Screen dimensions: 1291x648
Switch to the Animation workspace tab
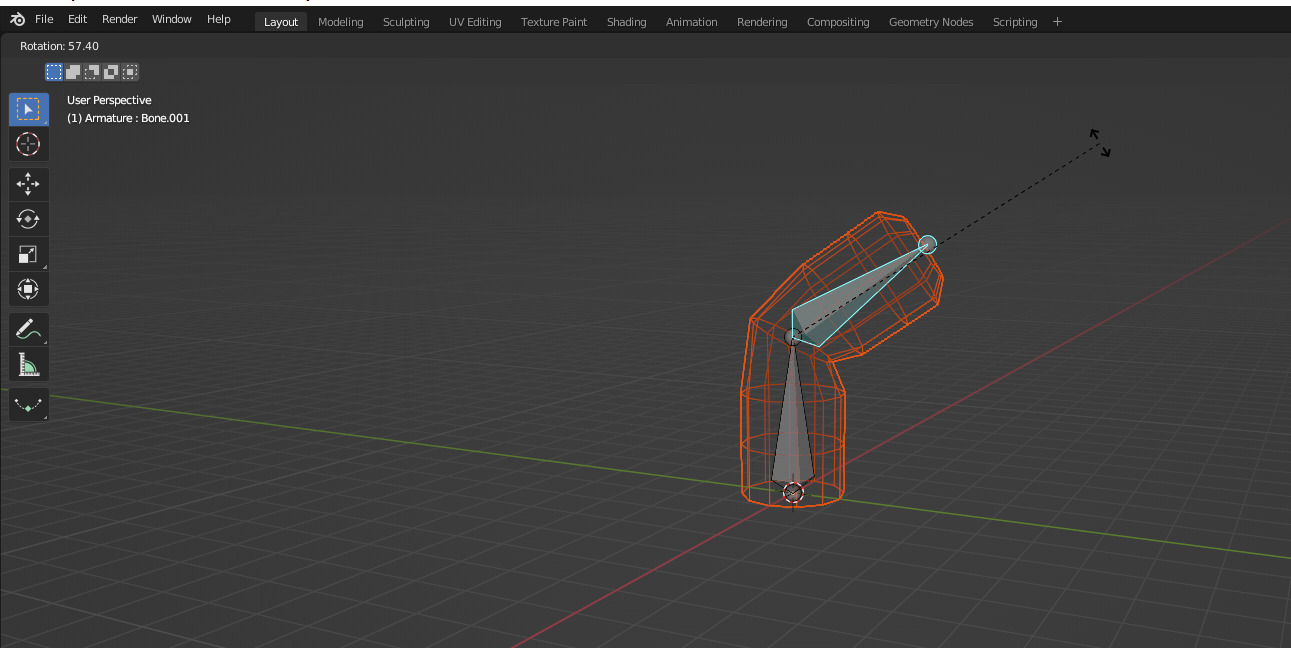tap(691, 21)
